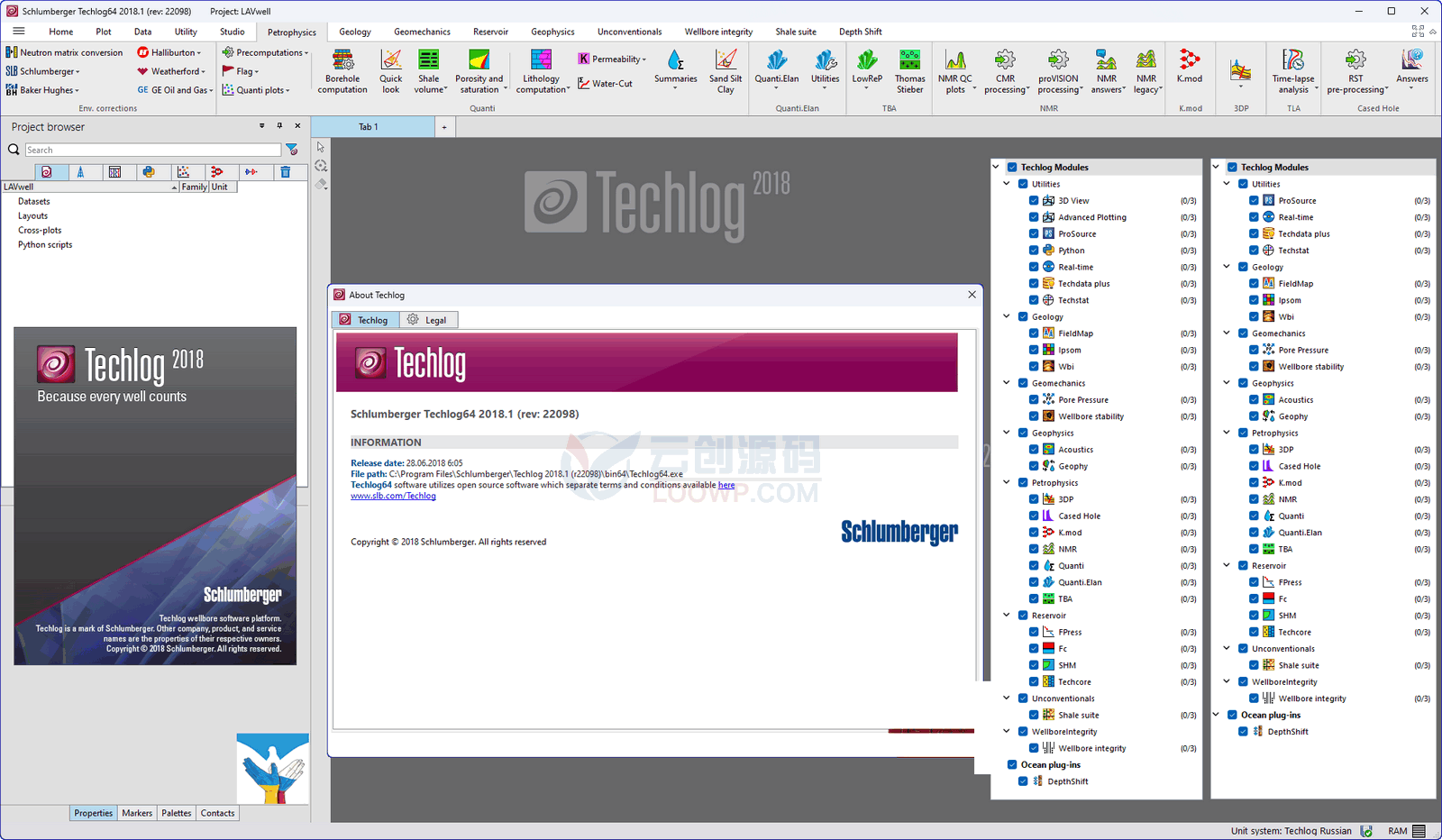This screenshot has height=840, width=1442.
Task: Open CMR processing
Action: click(x=1005, y=71)
